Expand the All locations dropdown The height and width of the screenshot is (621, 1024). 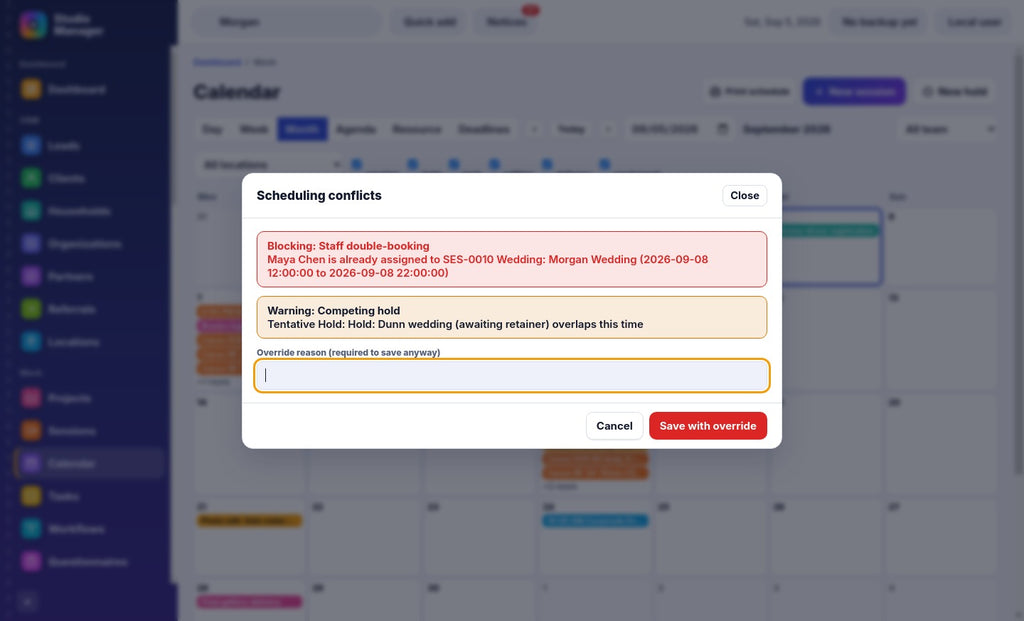coord(270,165)
